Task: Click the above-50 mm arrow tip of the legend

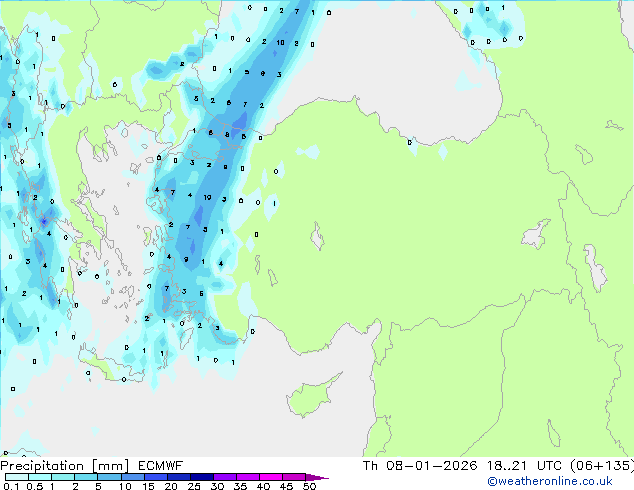Action: click(x=317, y=477)
